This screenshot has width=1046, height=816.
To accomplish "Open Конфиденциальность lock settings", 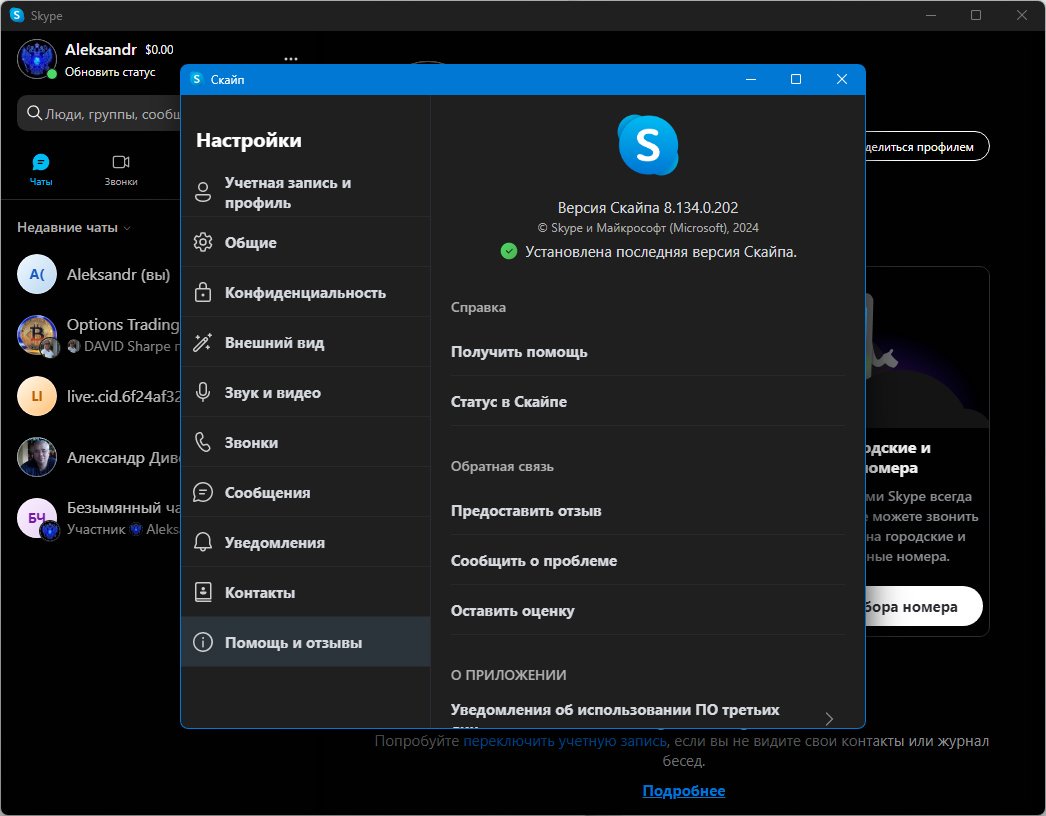I will pos(306,292).
